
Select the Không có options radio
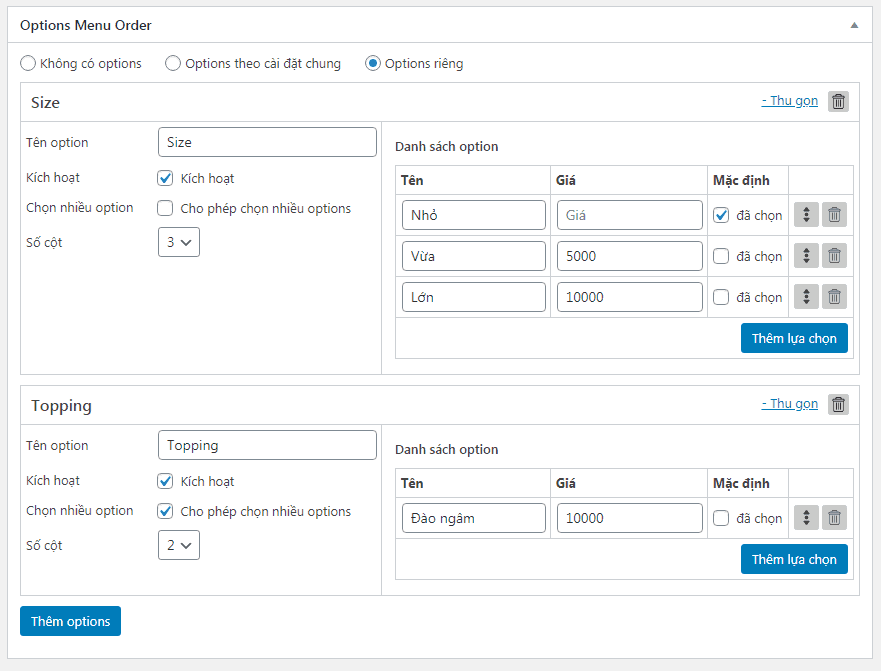point(28,64)
